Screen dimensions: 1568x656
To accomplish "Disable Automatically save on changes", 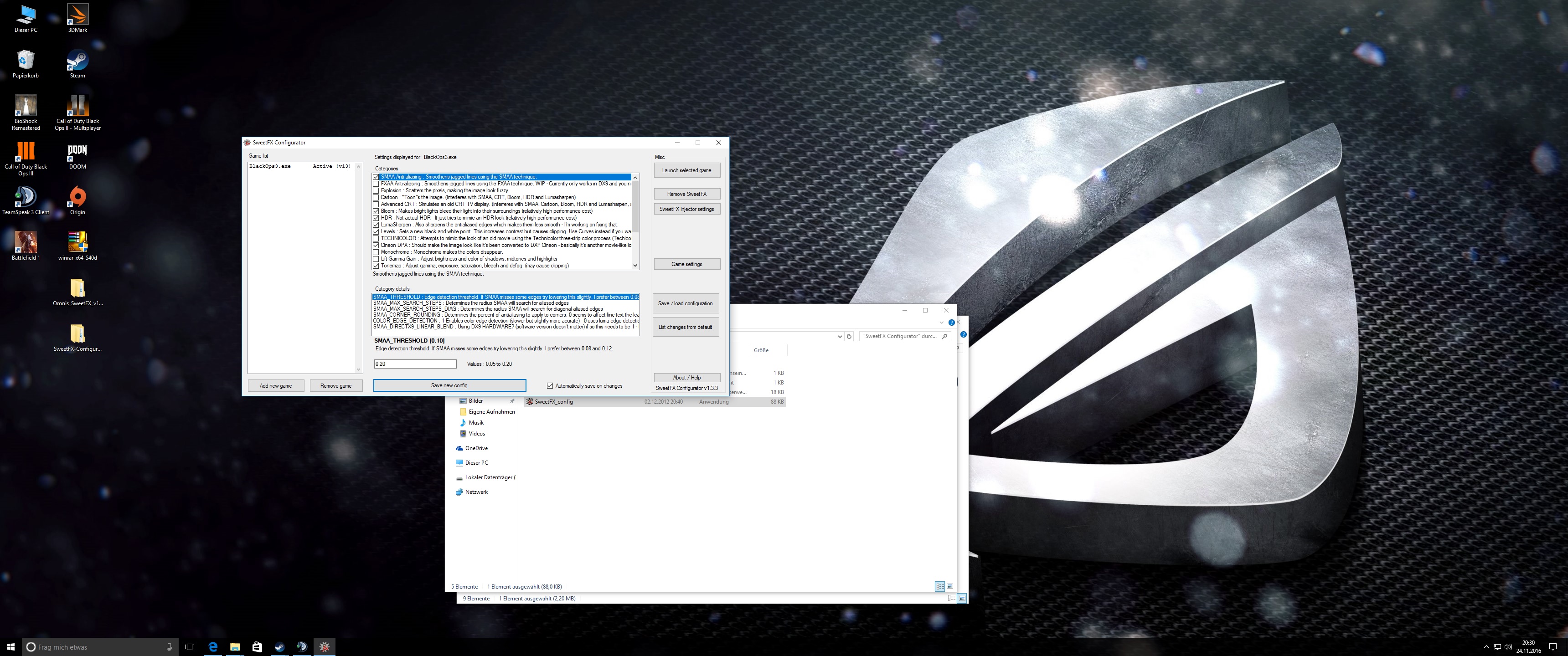I will point(550,386).
